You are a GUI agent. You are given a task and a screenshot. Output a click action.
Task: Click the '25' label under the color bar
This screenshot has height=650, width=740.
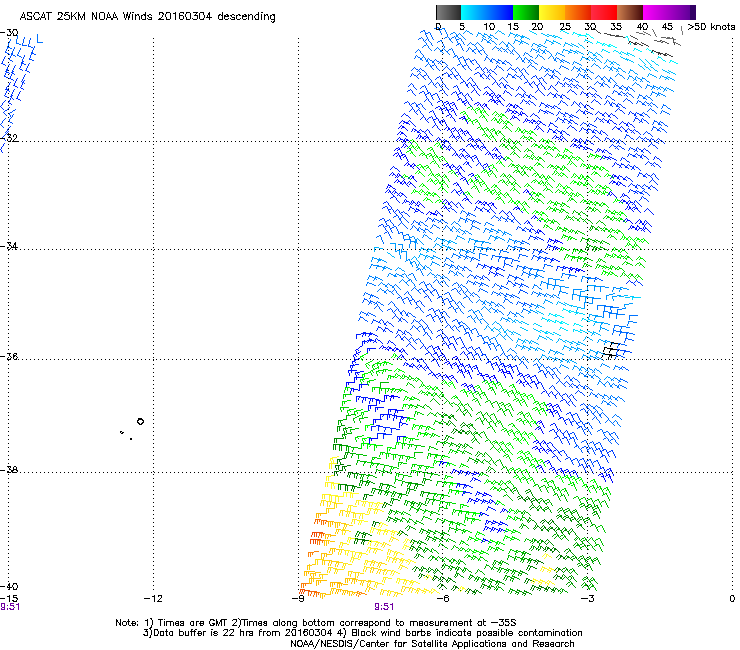tap(565, 26)
